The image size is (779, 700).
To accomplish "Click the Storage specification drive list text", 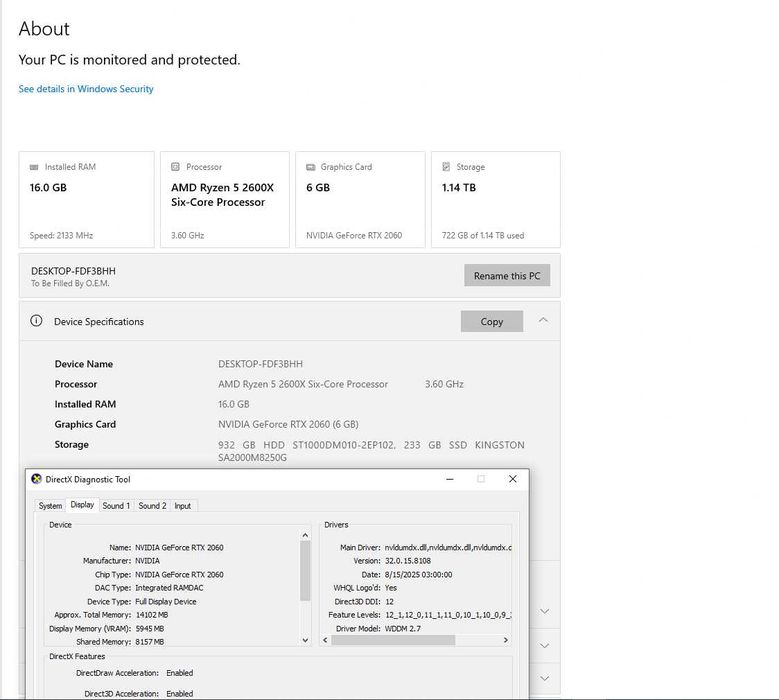I will point(371,451).
